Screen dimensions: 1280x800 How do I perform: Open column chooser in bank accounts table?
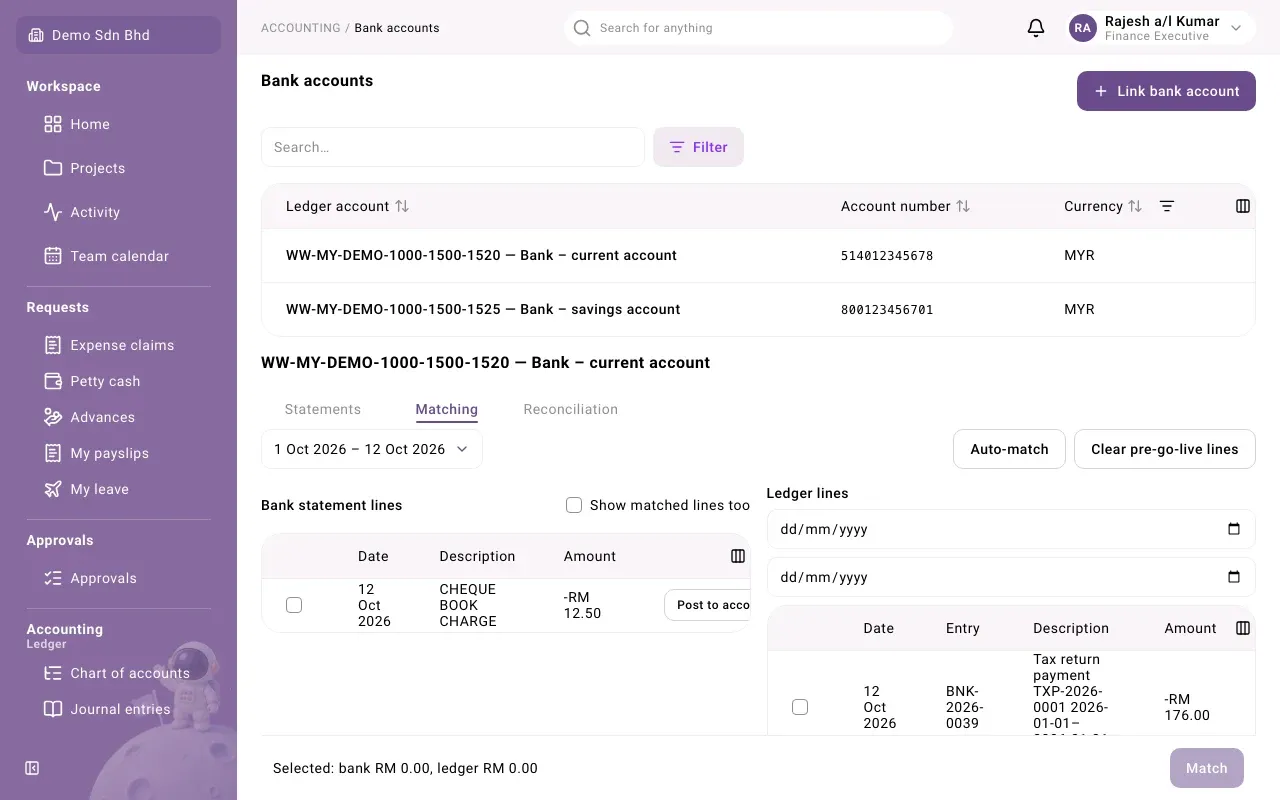click(1243, 206)
